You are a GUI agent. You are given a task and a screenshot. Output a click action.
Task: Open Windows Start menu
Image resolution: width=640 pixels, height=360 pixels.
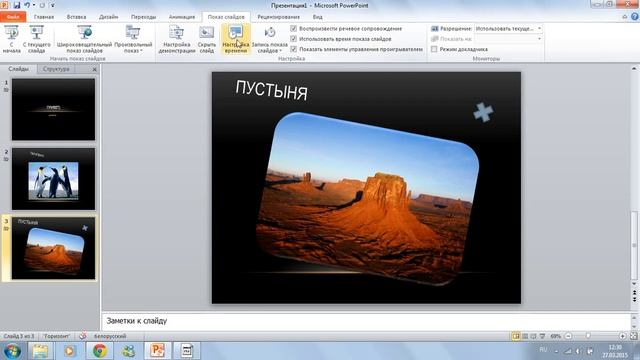point(13,351)
